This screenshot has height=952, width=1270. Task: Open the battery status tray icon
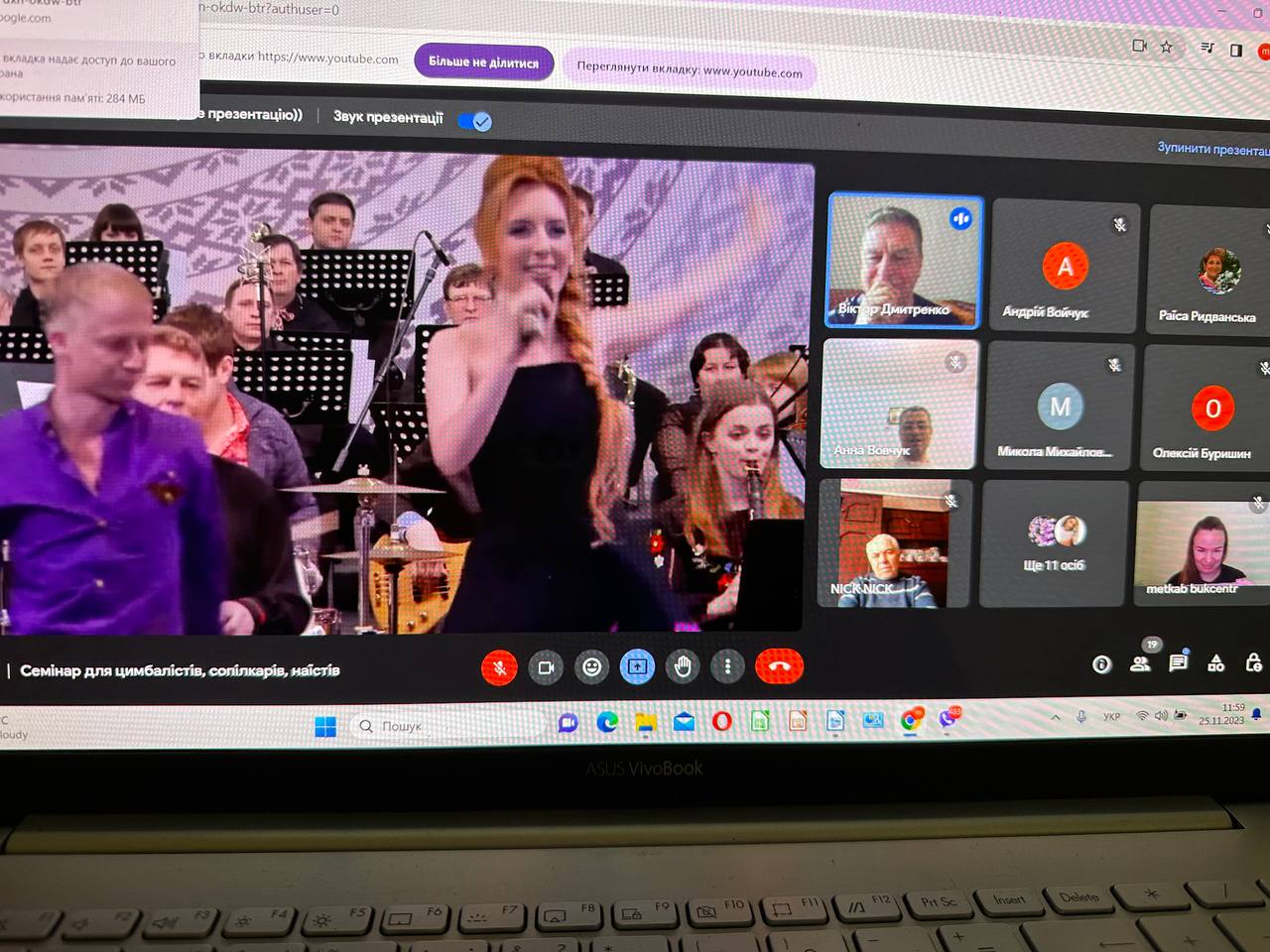click(x=1180, y=714)
